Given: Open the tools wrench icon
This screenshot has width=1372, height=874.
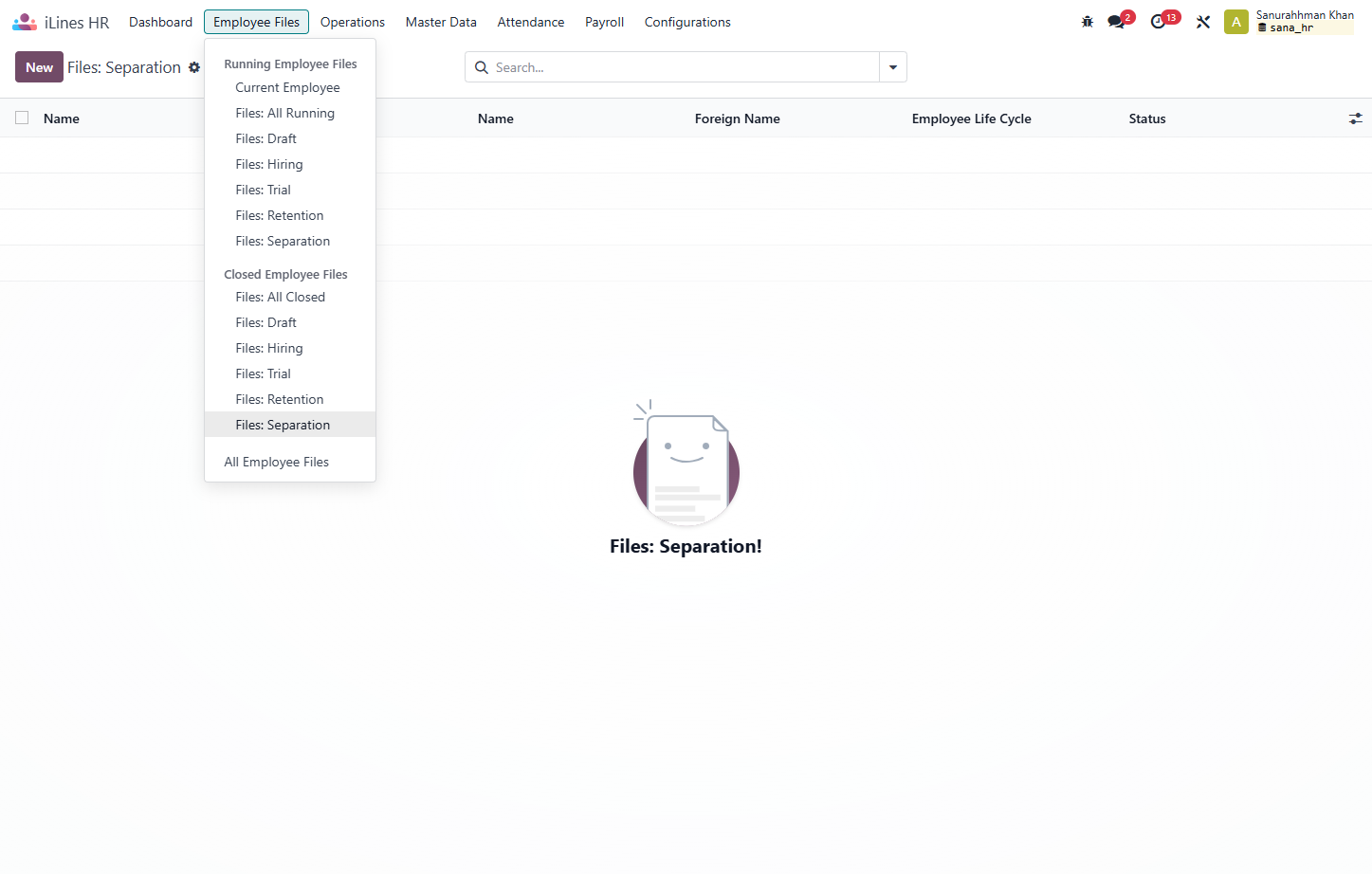Looking at the screenshot, I should tap(1203, 22).
